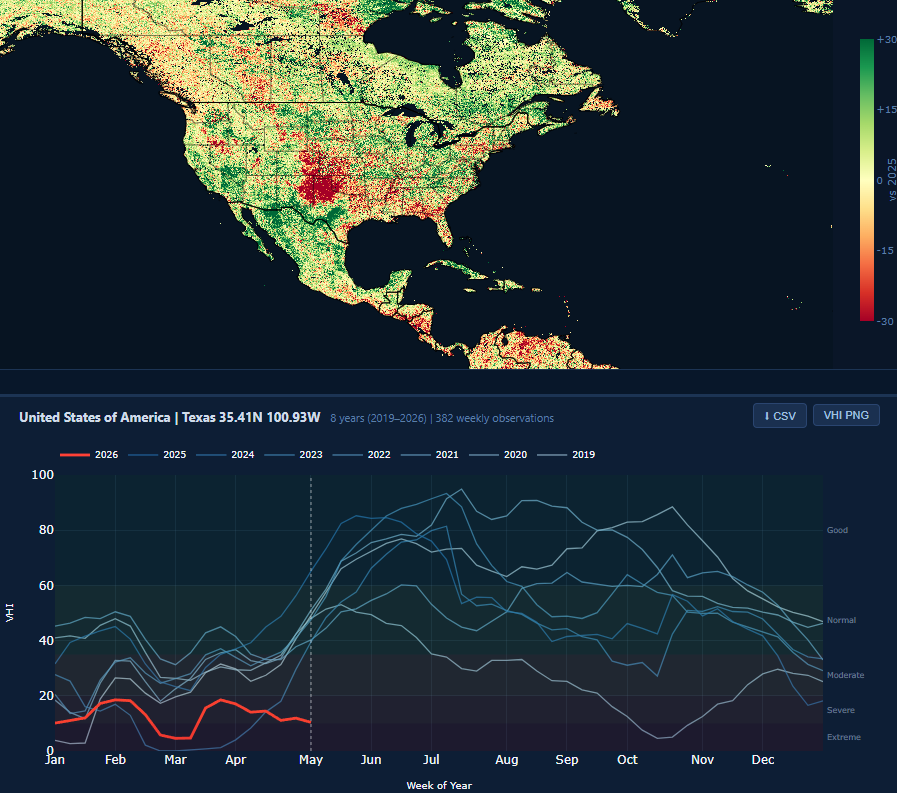This screenshot has height=793, width=897.
Task: Click the 'Severe' zone label
Action: (840, 710)
